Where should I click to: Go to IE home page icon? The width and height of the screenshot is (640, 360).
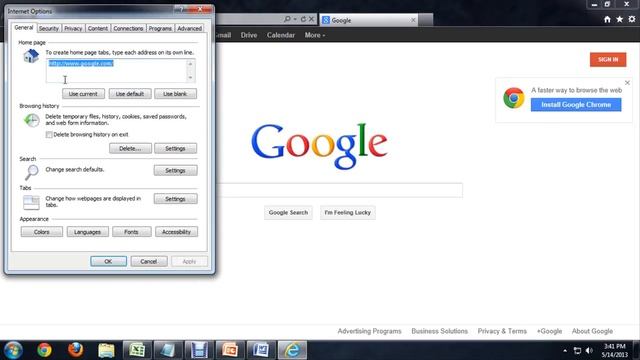click(x=607, y=19)
